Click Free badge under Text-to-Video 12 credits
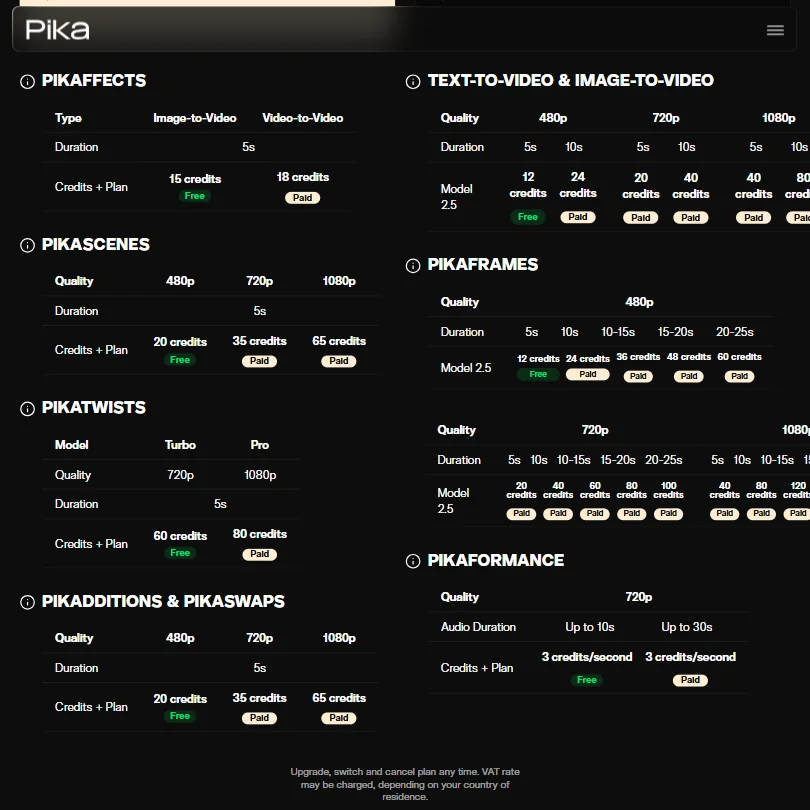810x810 pixels. [527, 217]
